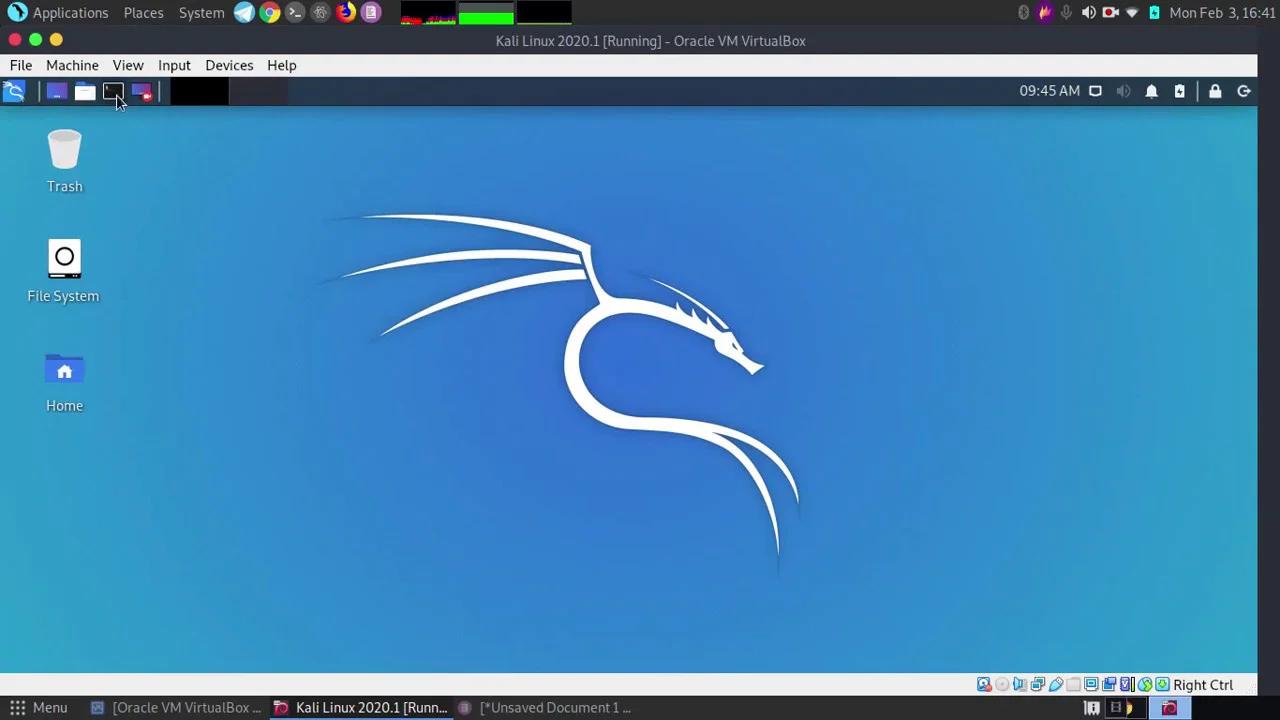The image size is (1280, 720).
Task: Click the gray round launcher beside the terminal icon
Action: [320, 13]
